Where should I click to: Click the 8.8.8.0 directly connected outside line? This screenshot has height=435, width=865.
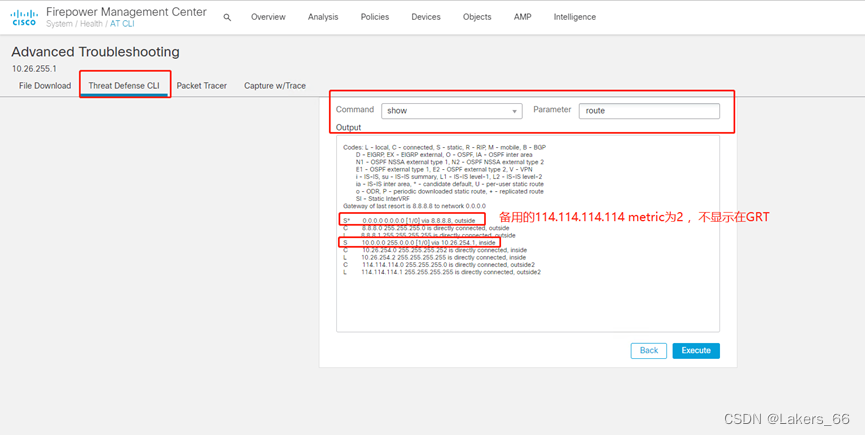[x=426, y=228]
